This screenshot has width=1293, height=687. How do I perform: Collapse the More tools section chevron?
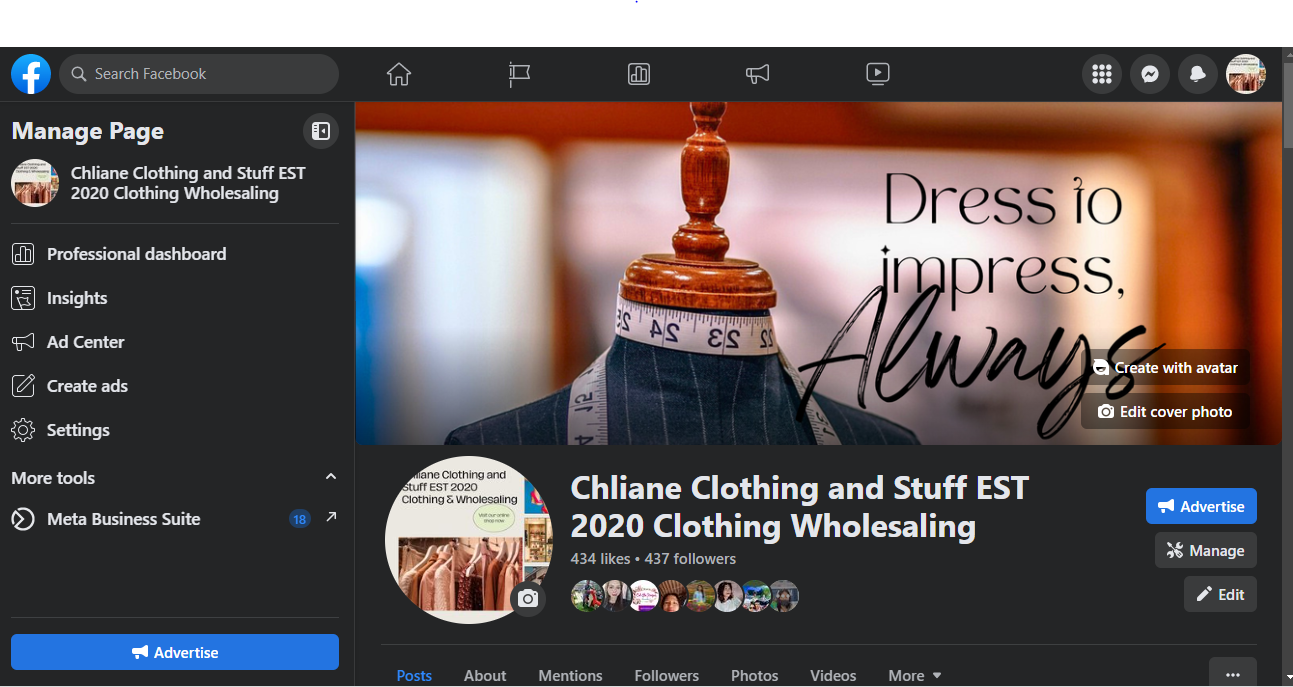pos(331,477)
